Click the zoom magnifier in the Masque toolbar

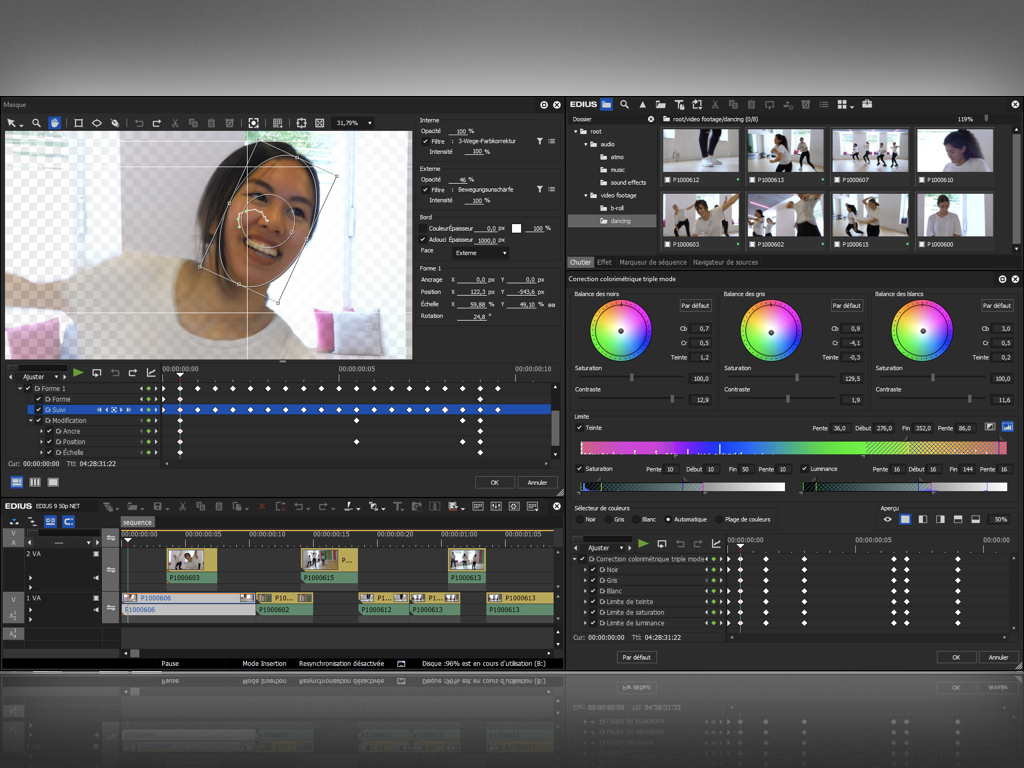click(x=36, y=123)
